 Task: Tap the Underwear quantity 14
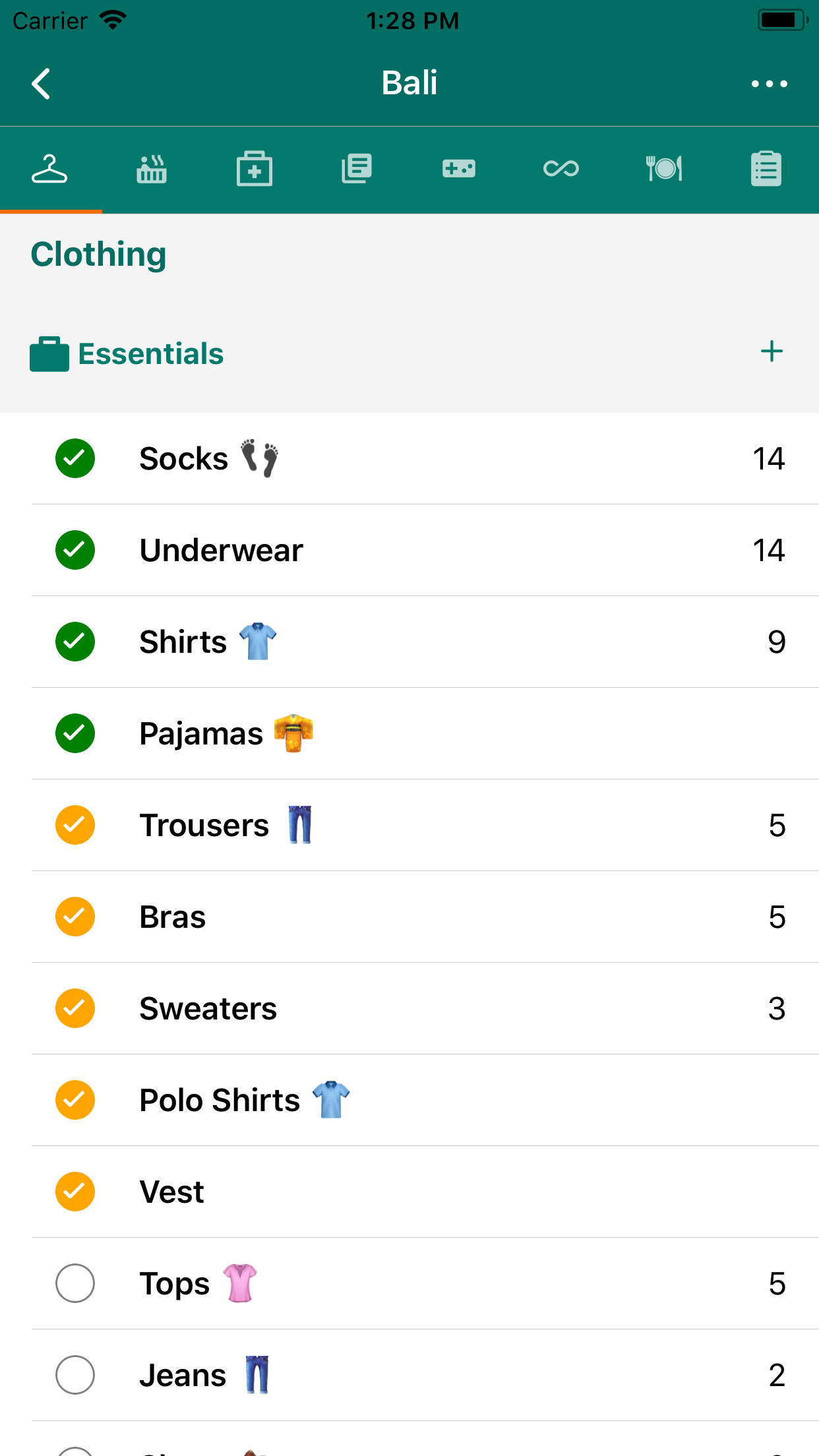(x=768, y=550)
